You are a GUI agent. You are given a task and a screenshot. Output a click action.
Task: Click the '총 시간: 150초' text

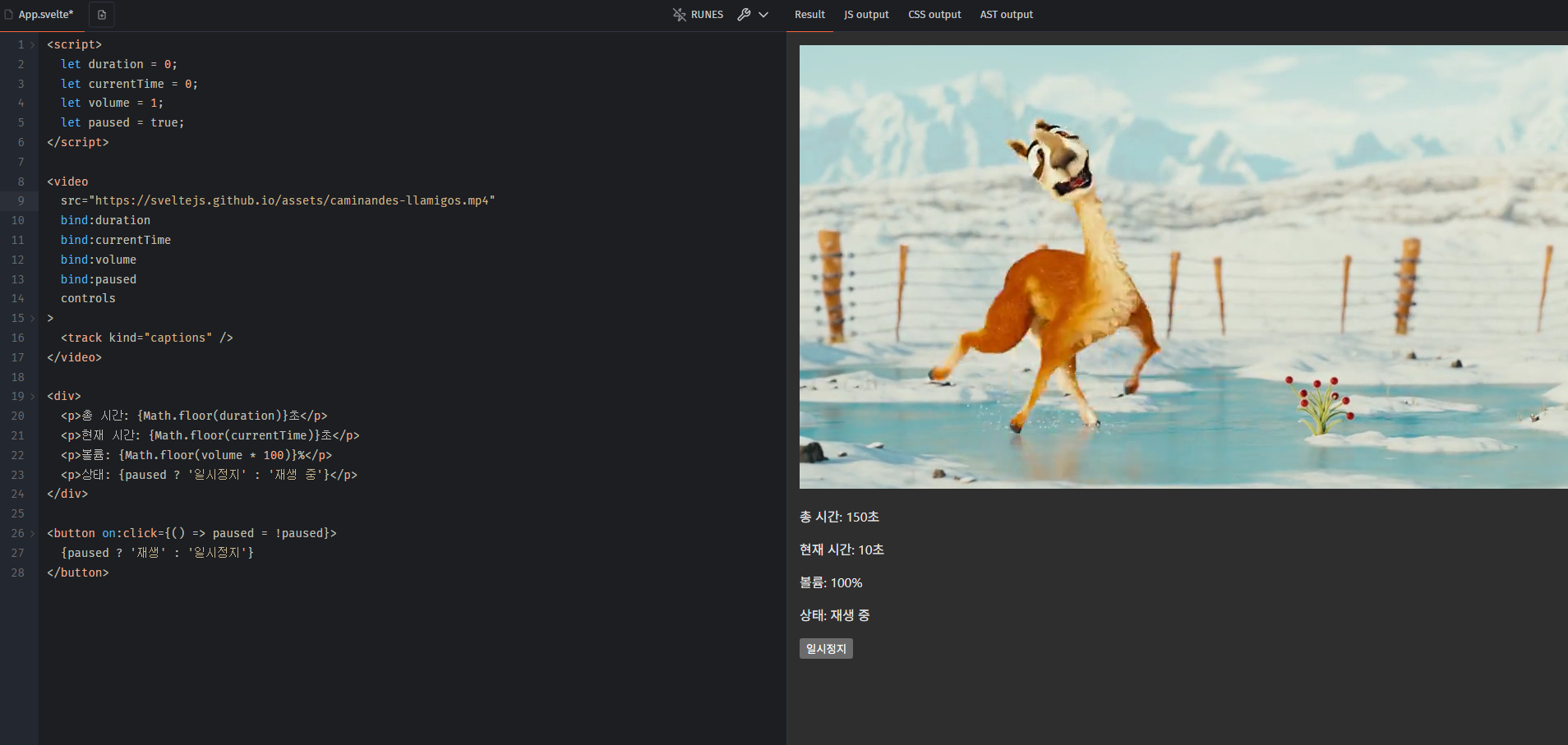point(839,517)
